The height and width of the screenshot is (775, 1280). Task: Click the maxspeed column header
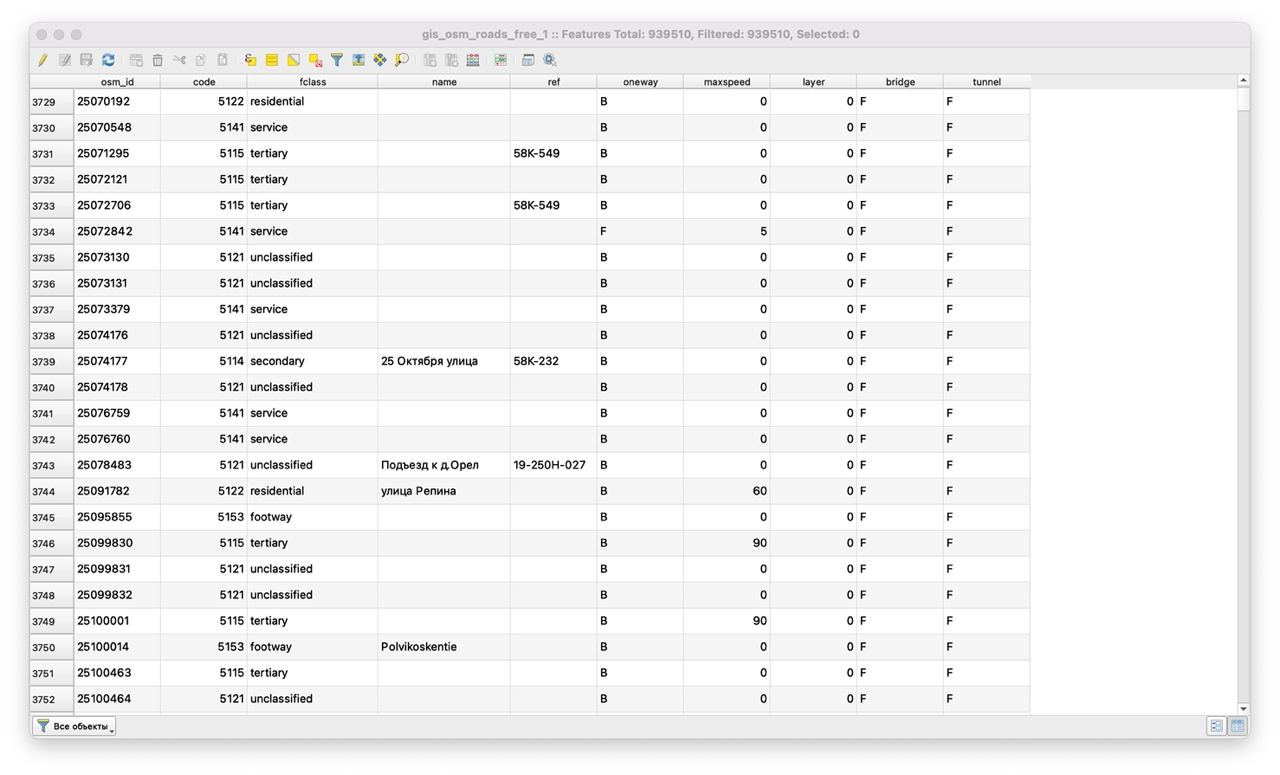(726, 82)
